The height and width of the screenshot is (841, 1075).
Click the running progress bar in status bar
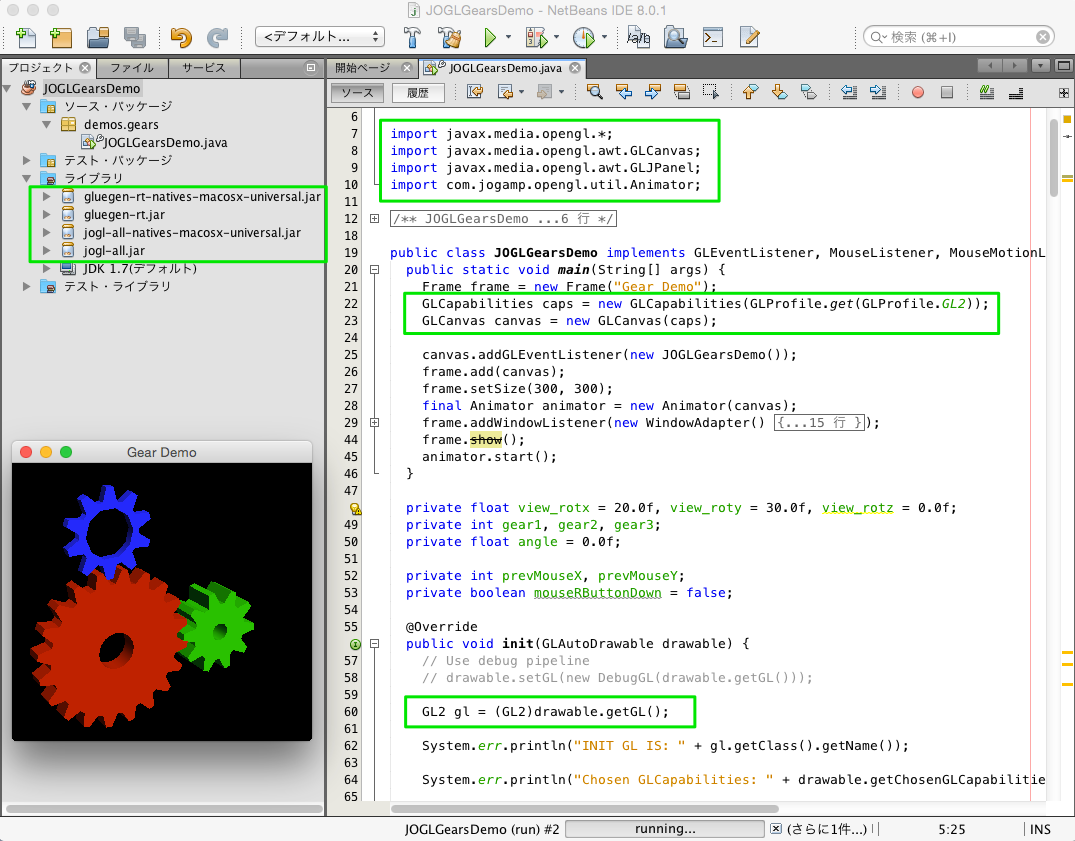tap(664, 829)
